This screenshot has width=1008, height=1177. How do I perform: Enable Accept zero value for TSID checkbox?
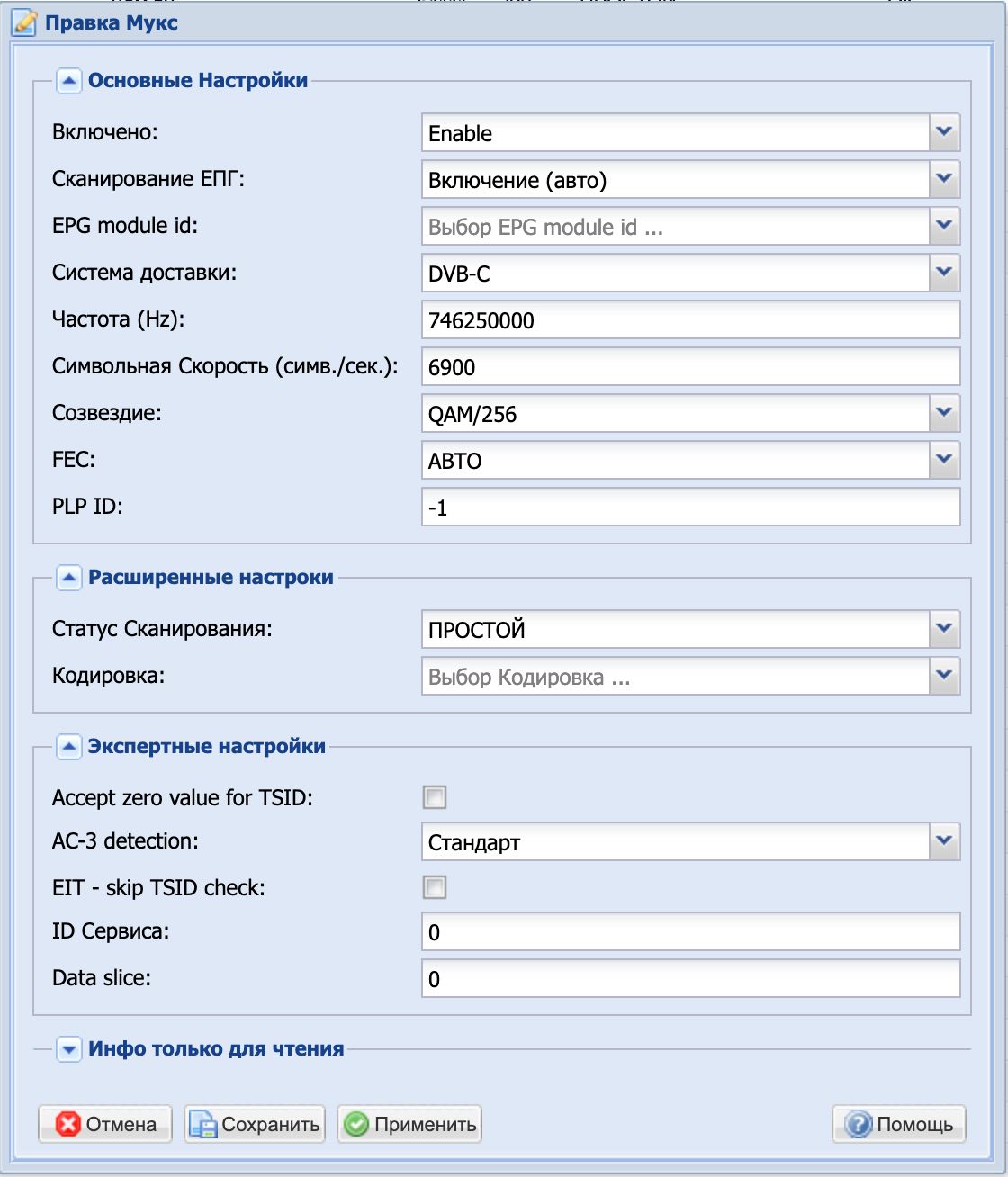[435, 797]
